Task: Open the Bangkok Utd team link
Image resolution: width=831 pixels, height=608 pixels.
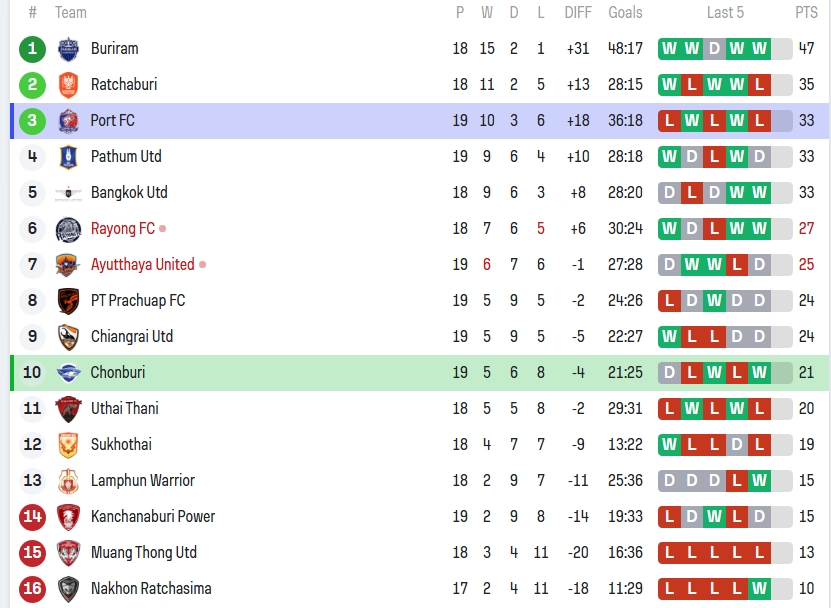Action: pyautogui.click(x=129, y=192)
